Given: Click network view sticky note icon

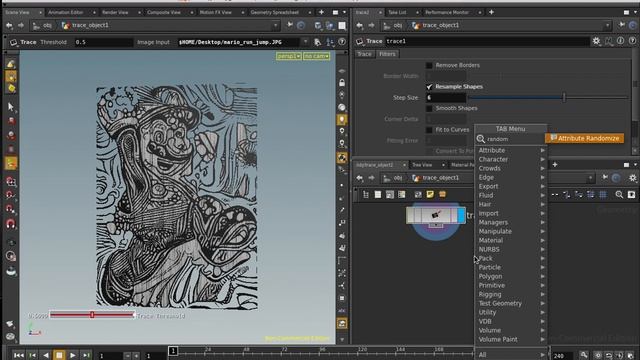Looking at the screenshot, I should pyautogui.click(x=430, y=195).
